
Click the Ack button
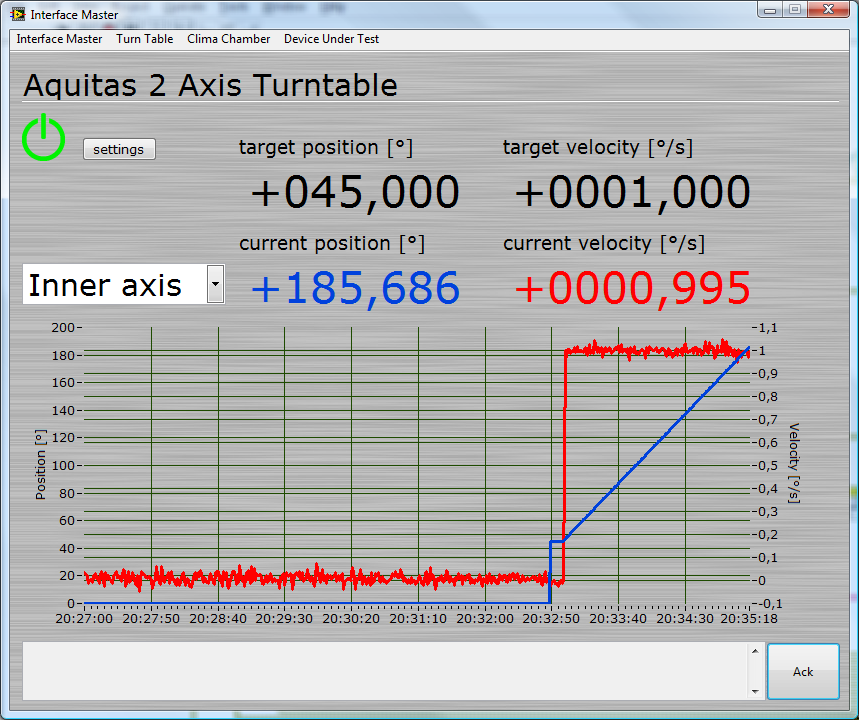click(x=803, y=671)
